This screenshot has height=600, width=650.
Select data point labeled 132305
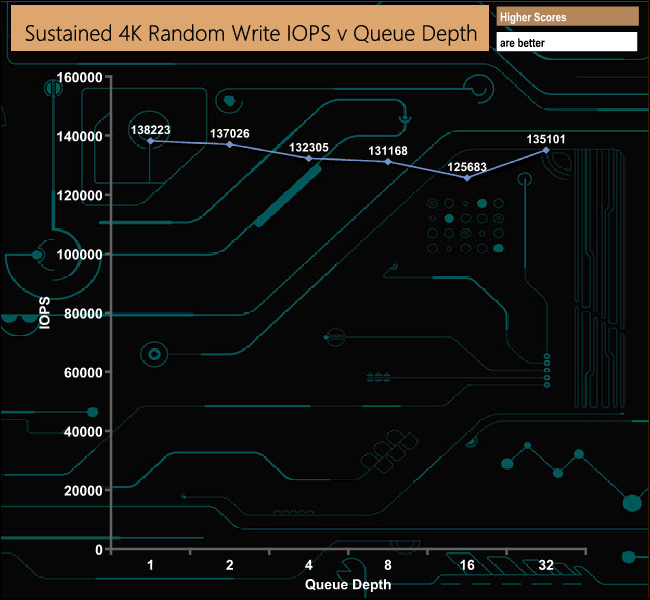(x=309, y=158)
